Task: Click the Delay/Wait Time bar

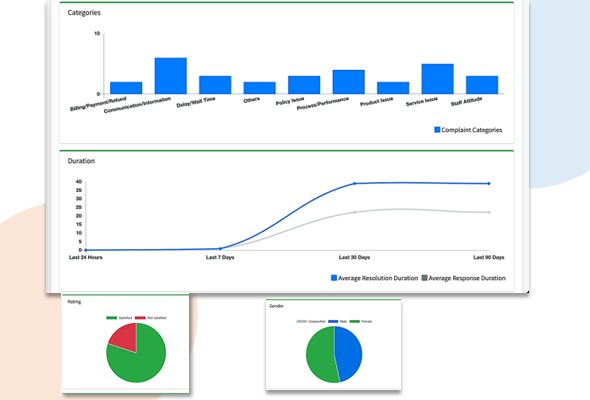Action: coord(215,85)
